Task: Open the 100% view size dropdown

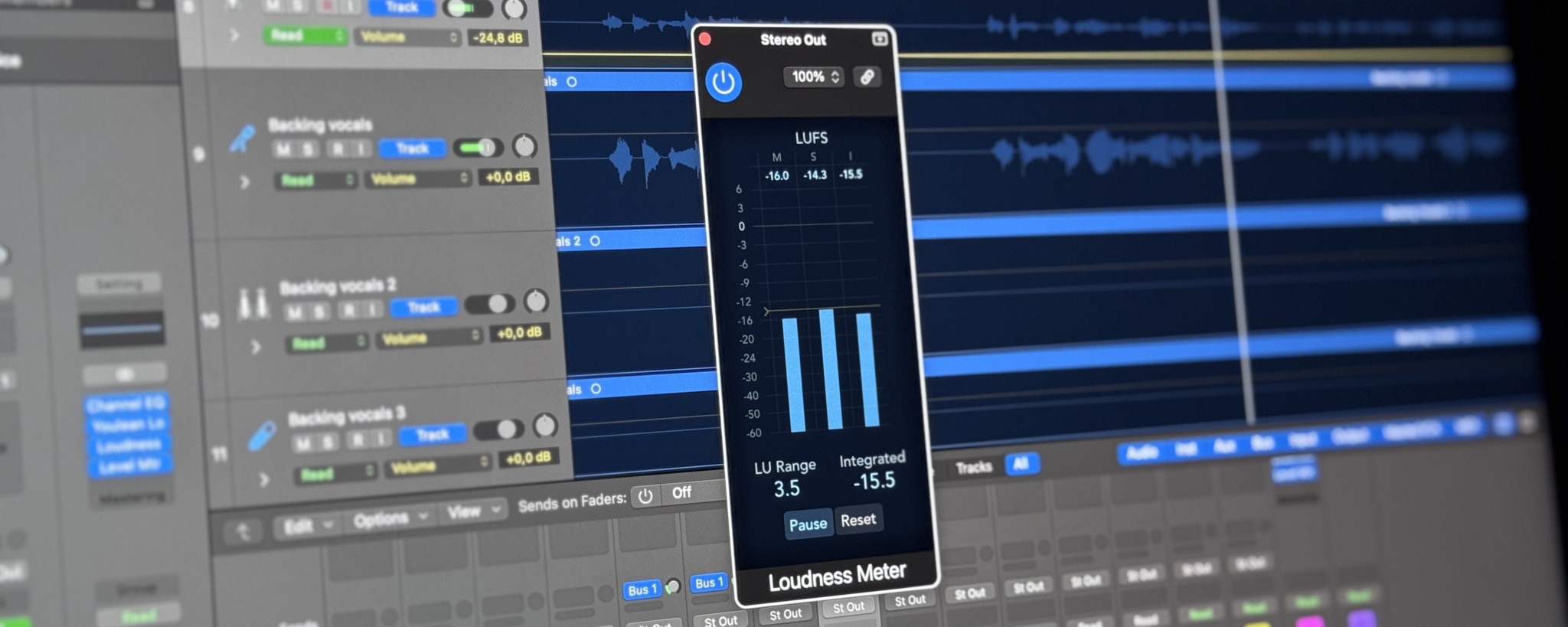Action: pyautogui.click(x=814, y=77)
